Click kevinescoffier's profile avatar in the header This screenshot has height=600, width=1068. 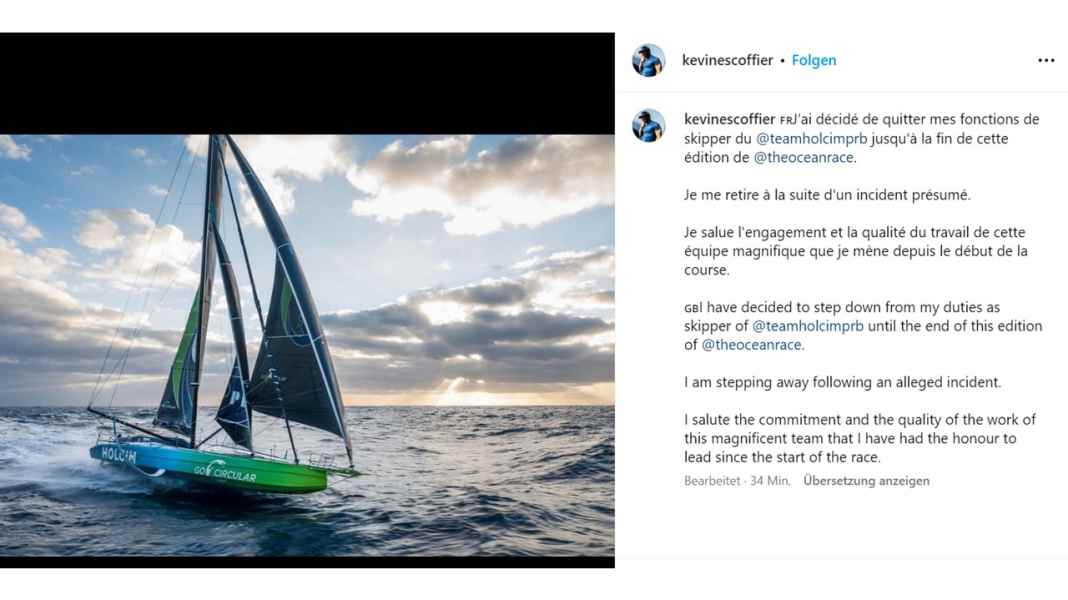tap(650, 60)
